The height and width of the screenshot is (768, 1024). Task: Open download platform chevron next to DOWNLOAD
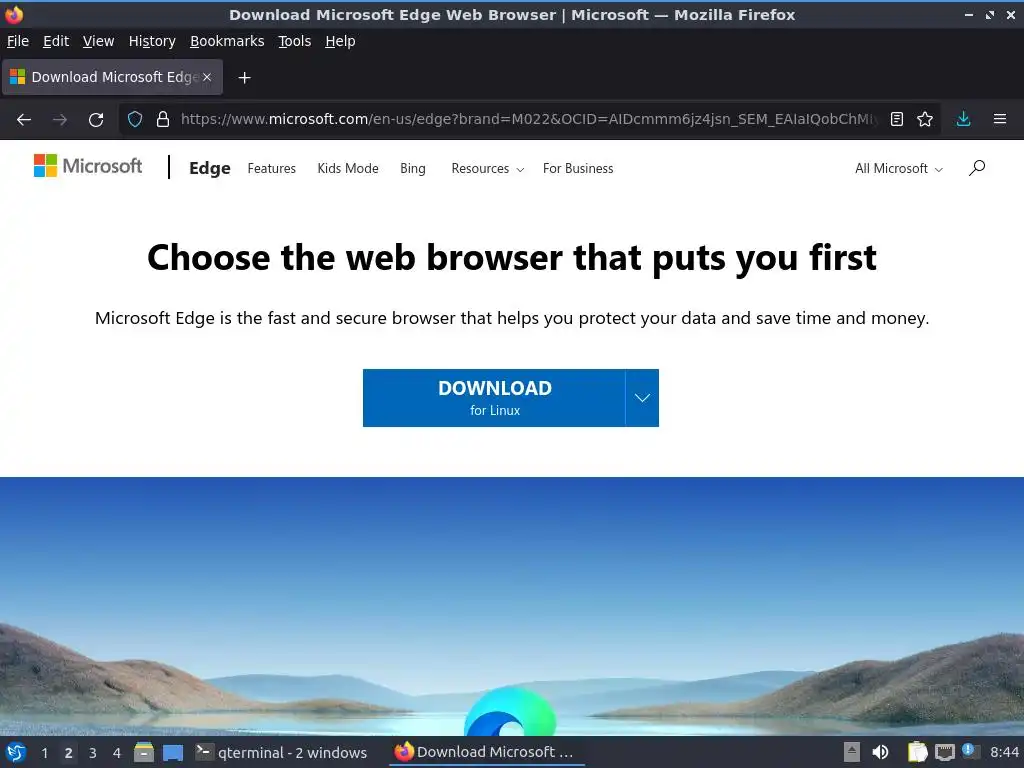point(642,398)
